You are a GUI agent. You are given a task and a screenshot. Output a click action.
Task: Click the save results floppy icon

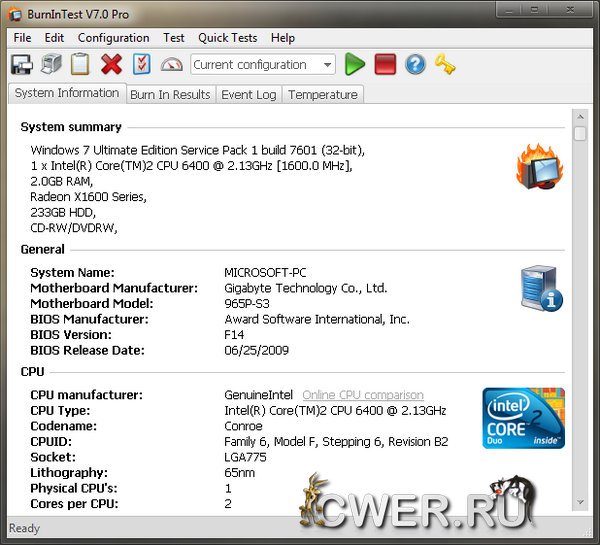(x=22, y=65)
